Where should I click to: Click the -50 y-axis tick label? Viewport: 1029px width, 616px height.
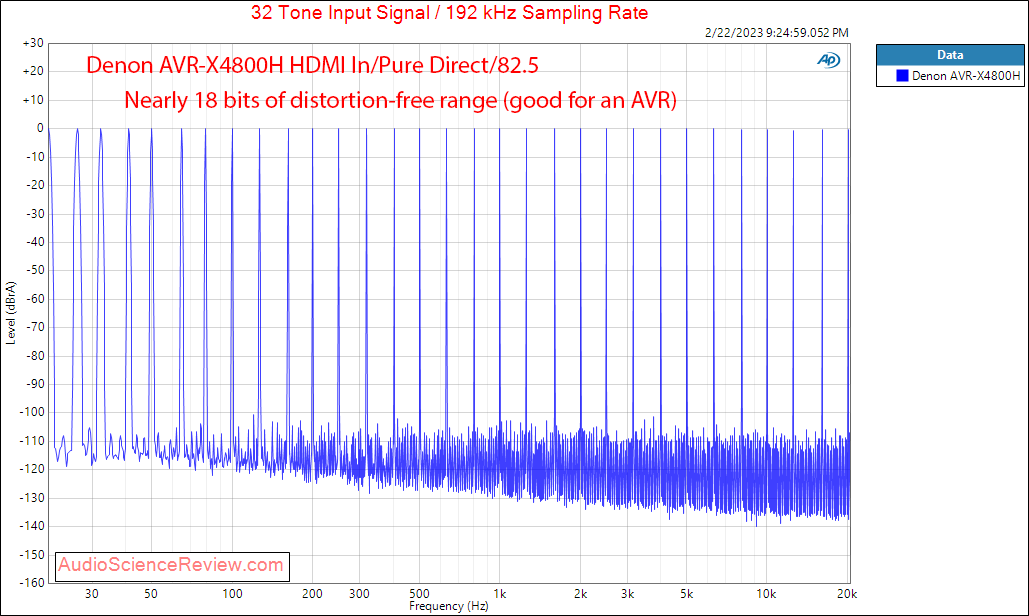click(35, 270)
